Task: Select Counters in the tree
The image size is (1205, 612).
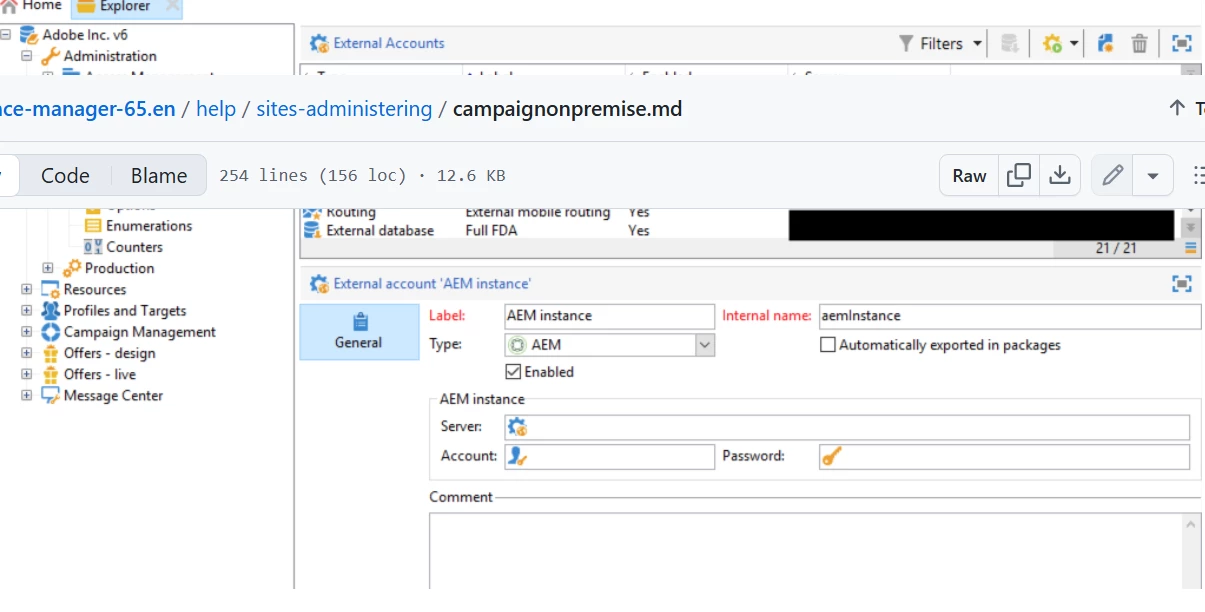Action: tap(134, 247)
